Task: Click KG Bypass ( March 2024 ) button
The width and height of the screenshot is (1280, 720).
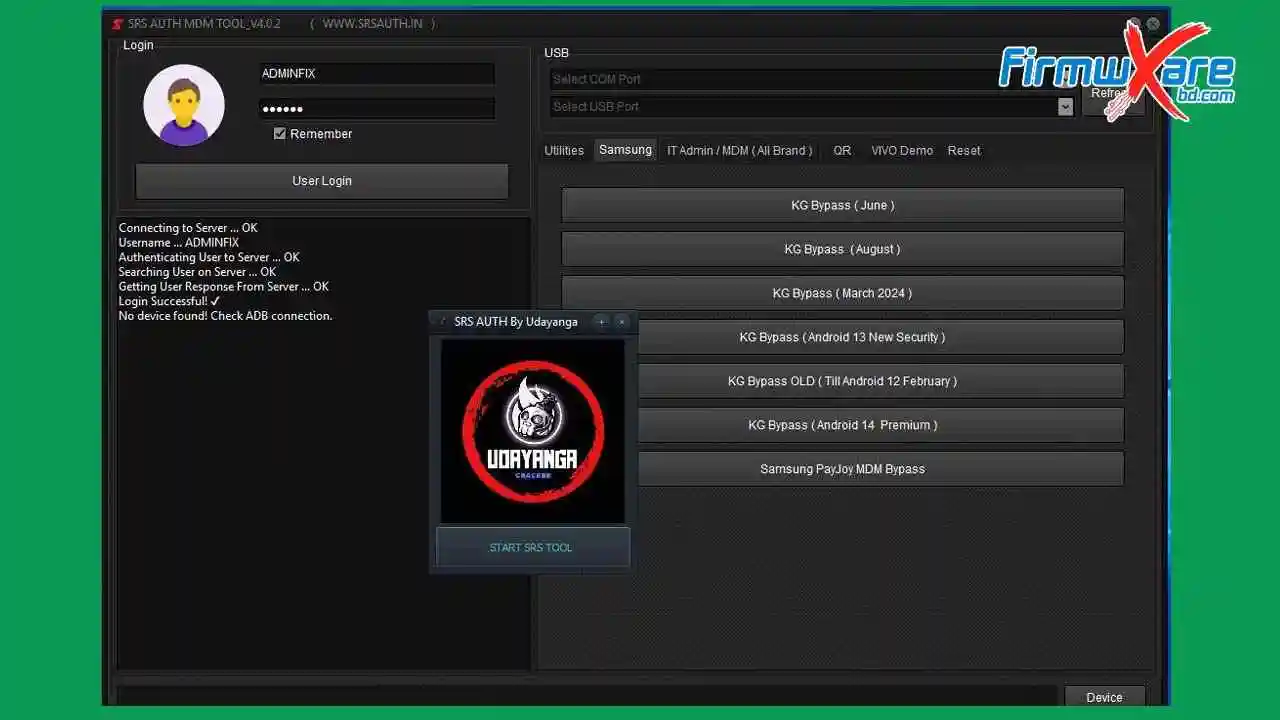Action: pos(842,293)
